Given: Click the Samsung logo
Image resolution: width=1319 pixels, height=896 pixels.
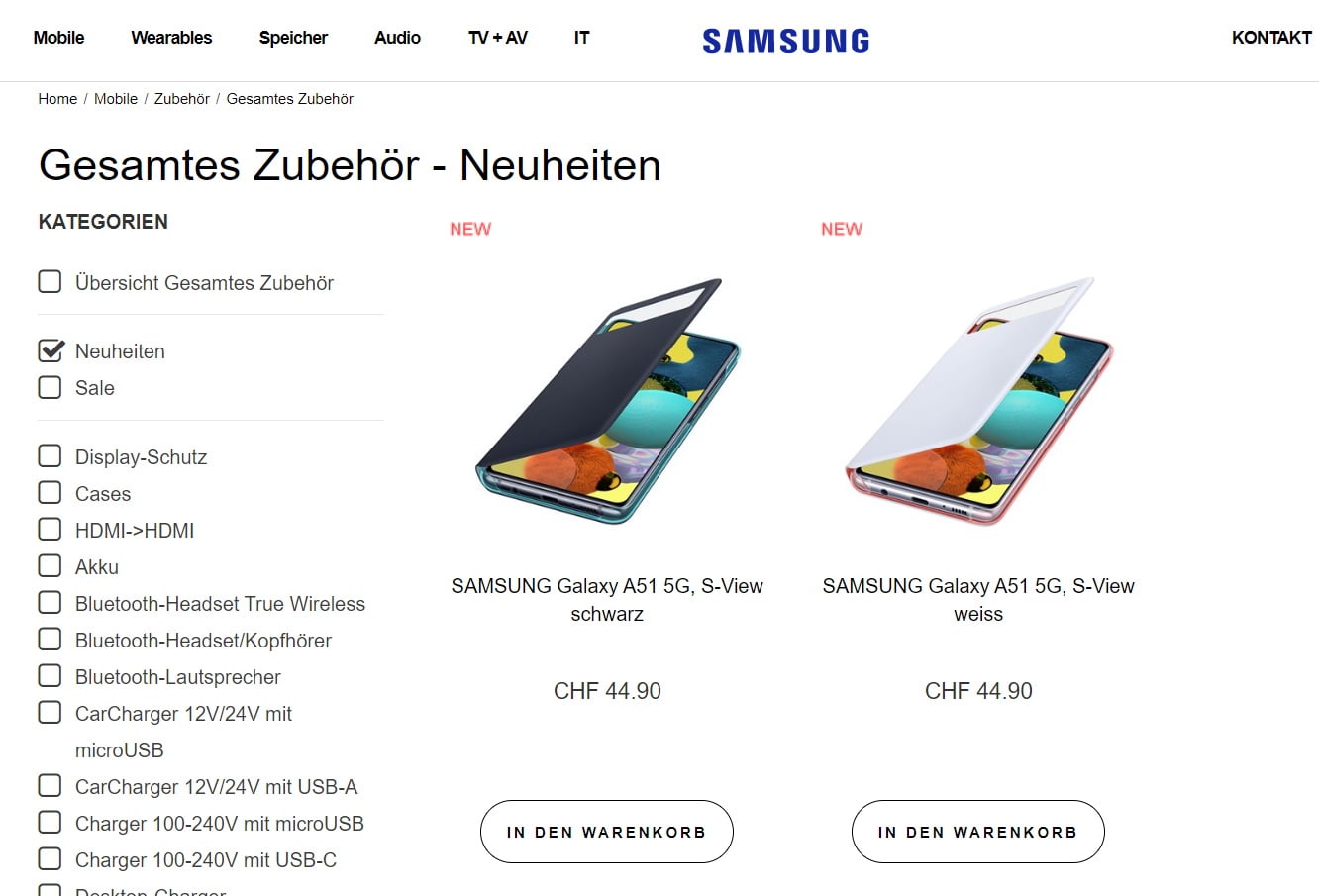Looking at the screenshot, I should (x=785, y=41).
